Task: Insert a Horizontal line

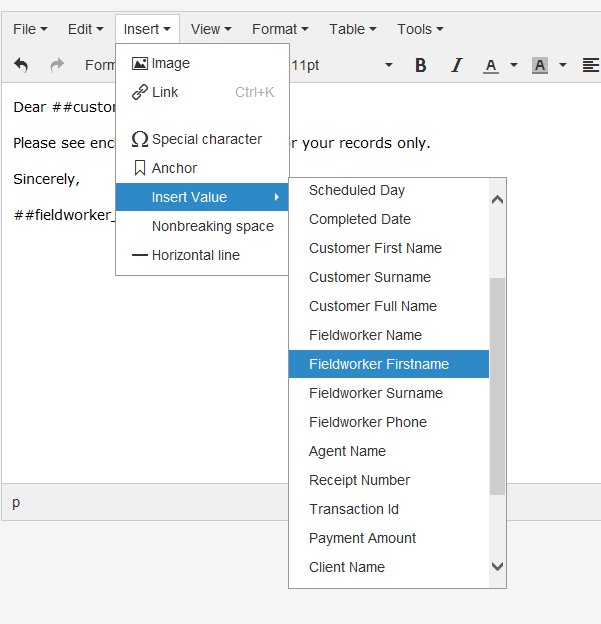Action: coord(195,255)
